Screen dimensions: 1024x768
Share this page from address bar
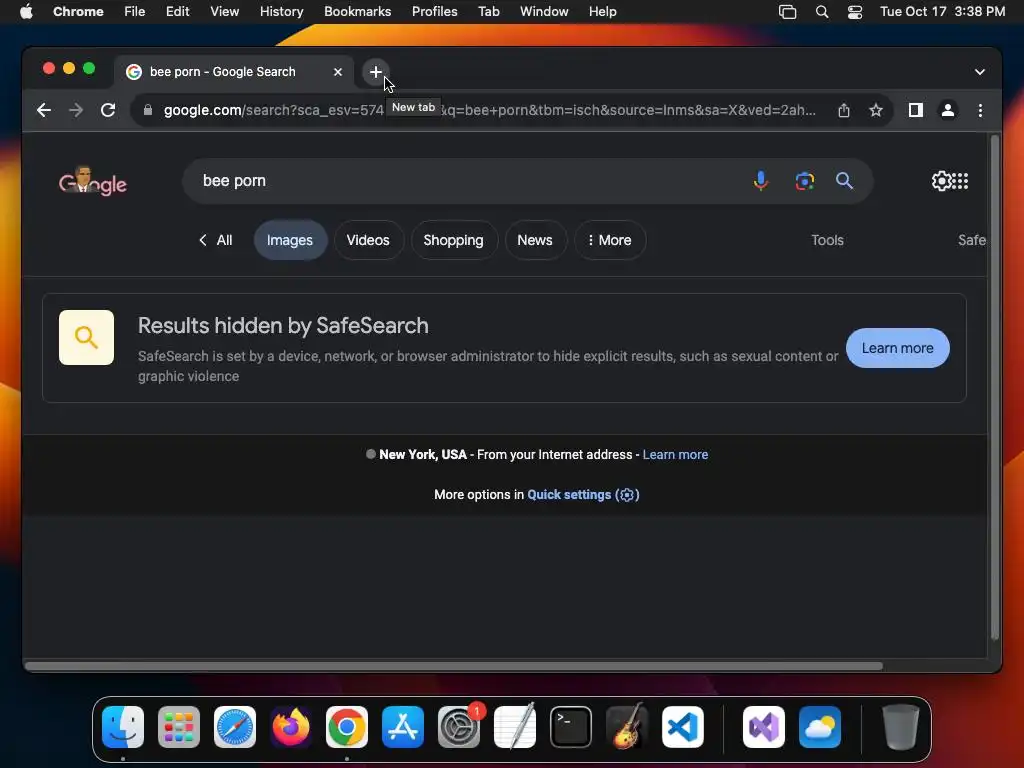coord(844,110)
